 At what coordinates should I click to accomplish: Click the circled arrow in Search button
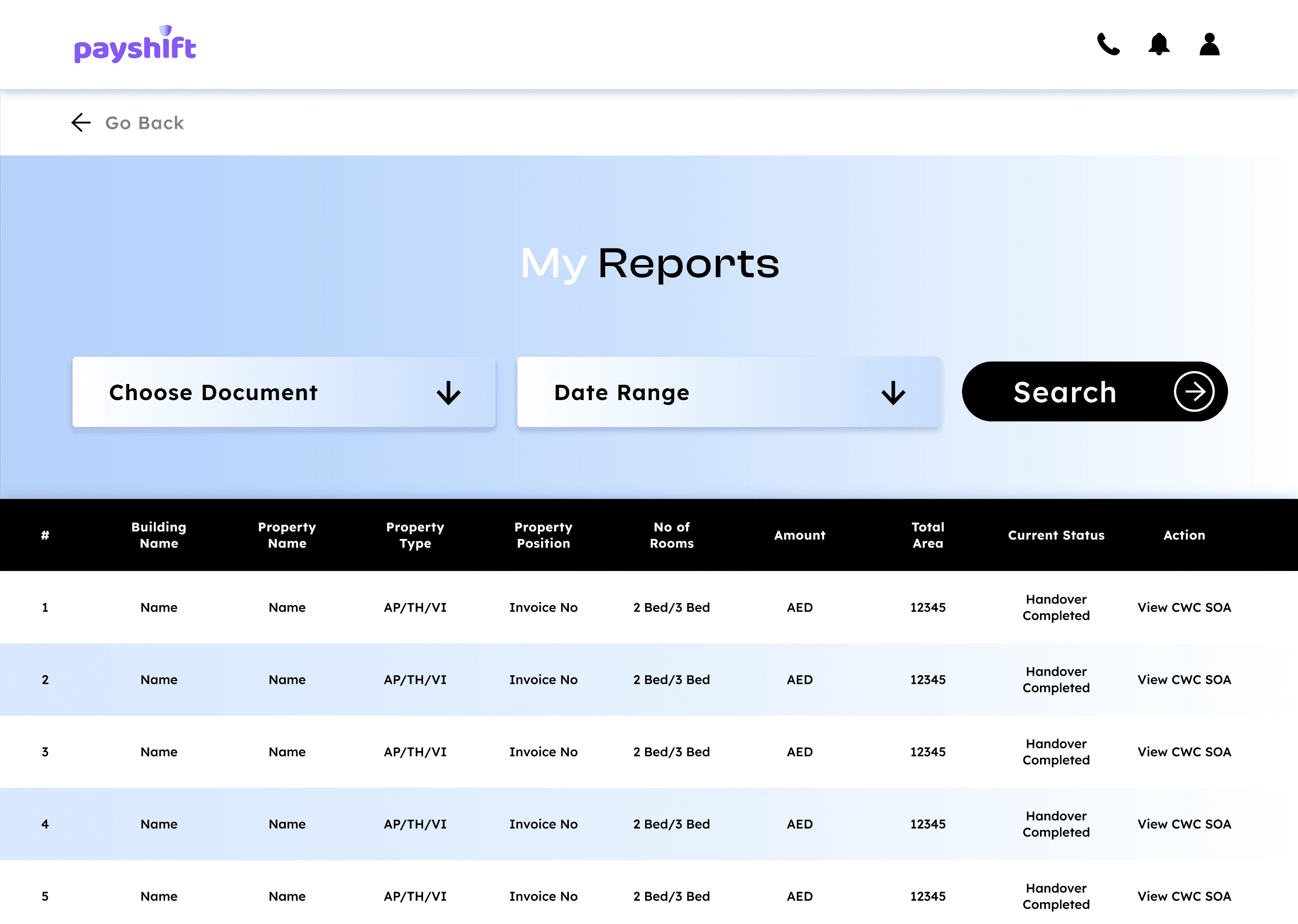[1193, 391]
